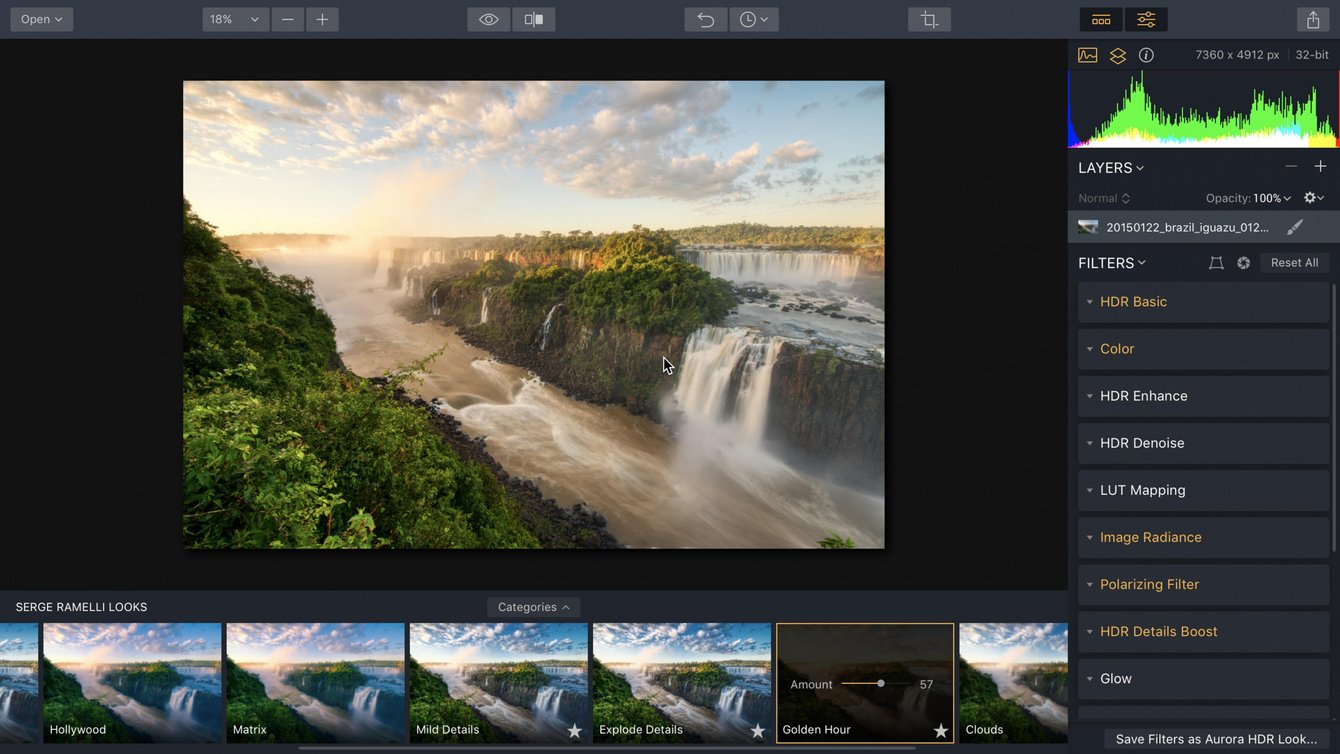
Task: Select the 20150122_brazil_iguazu layer thumbnail
Action: 1088,227
